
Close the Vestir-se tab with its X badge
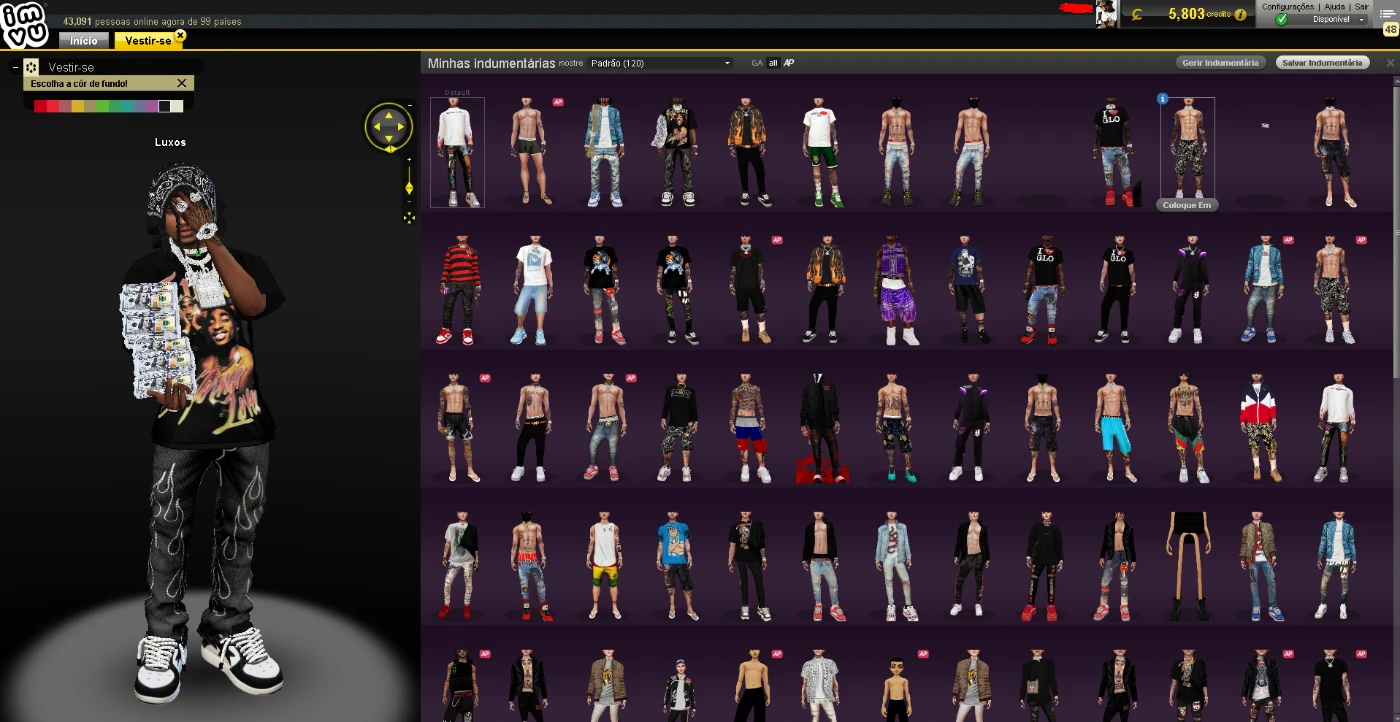(x=180, y=35)
